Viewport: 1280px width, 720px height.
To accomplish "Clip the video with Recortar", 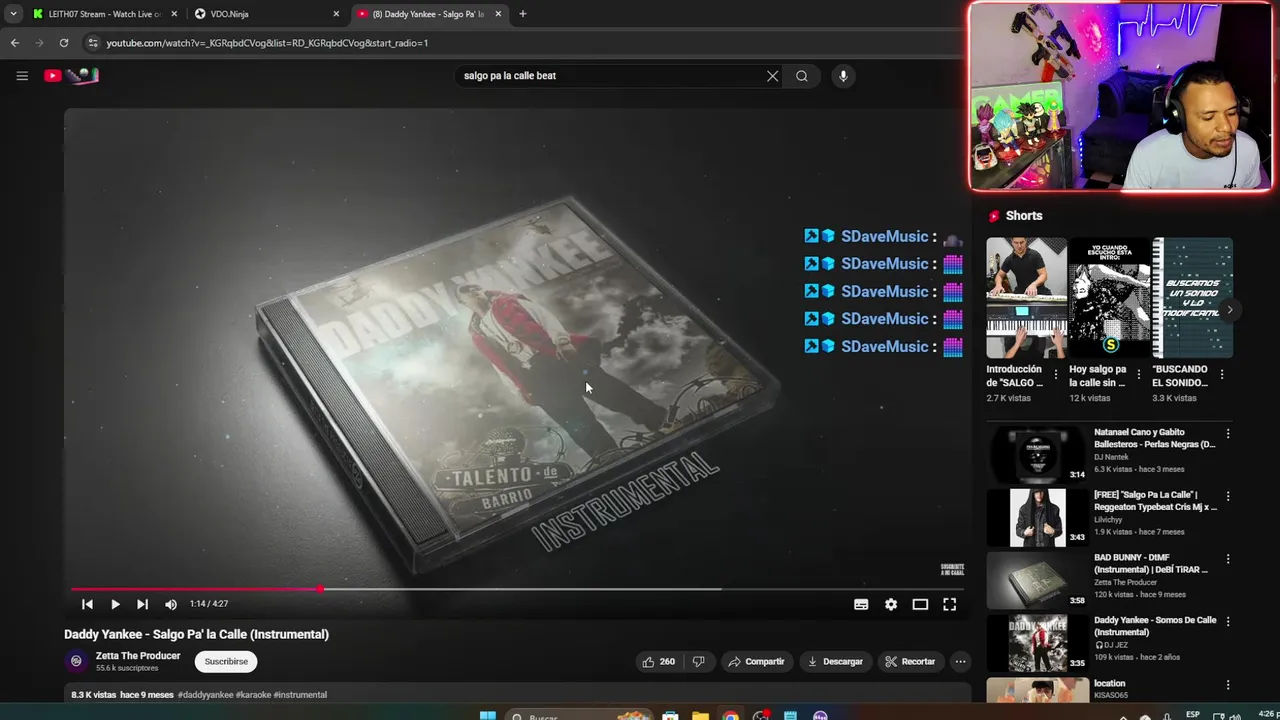I will 910,661.
